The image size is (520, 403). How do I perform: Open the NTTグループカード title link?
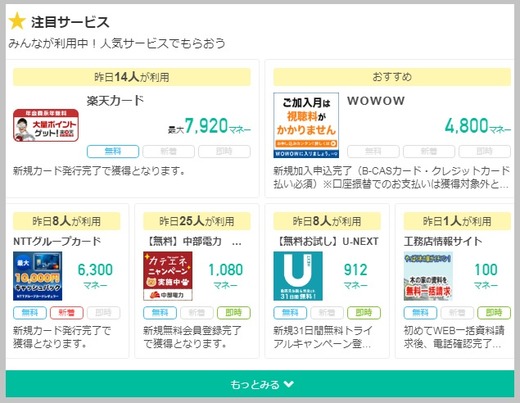click(57, 241)
